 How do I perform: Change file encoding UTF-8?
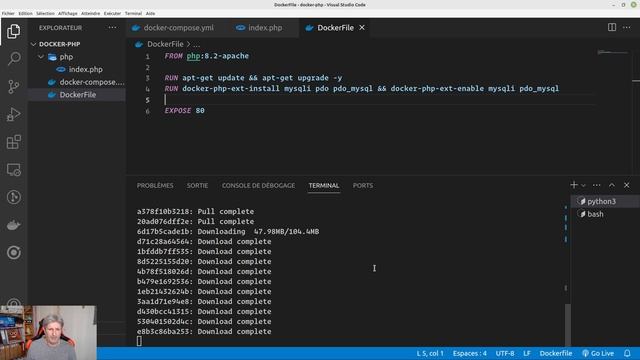(x=504, y=353)
